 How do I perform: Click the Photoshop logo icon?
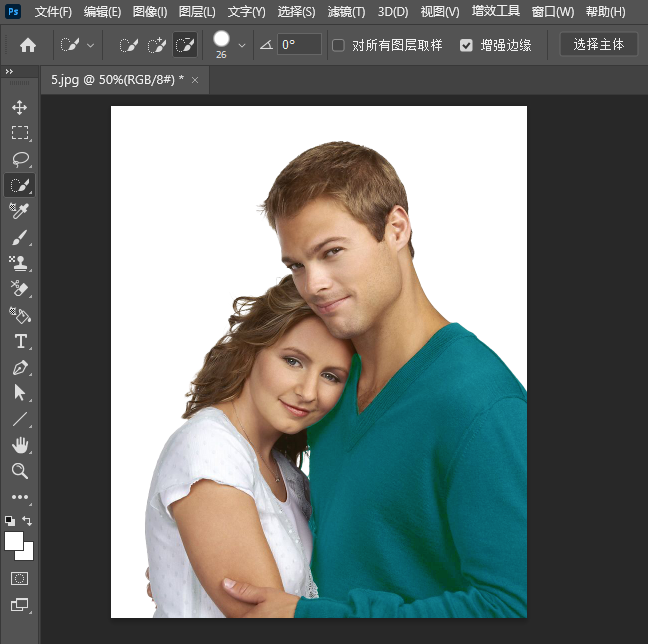click(x=13, y=11)
